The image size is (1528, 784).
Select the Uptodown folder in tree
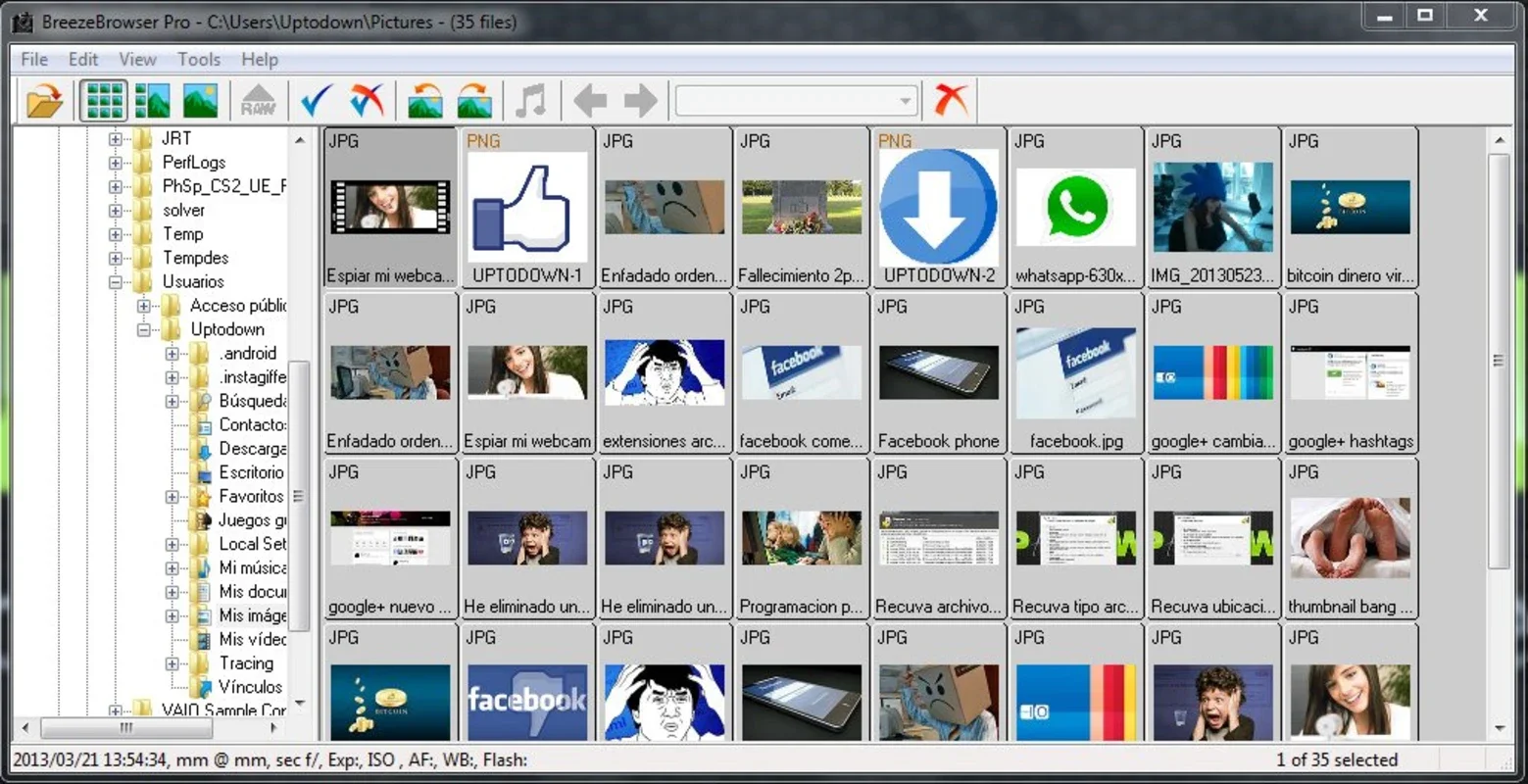coord(226,329)
